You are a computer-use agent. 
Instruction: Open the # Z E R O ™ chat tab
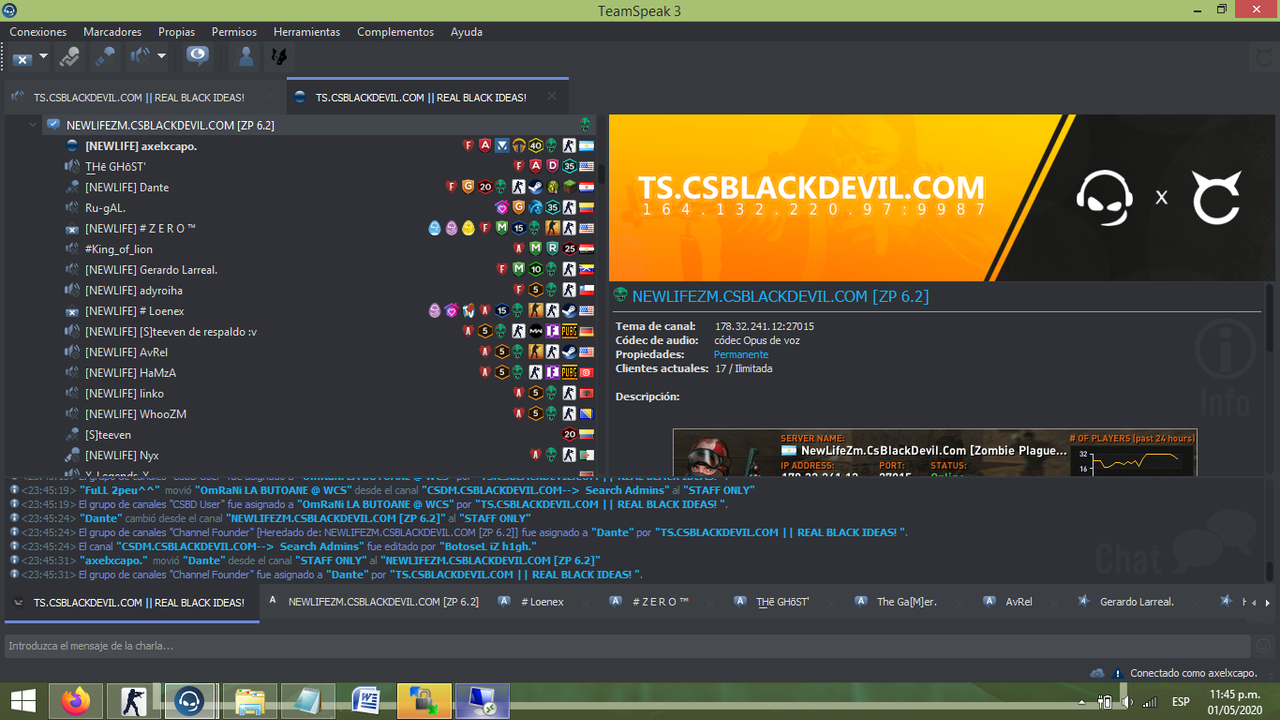pyautogui.click(x=660, y=602)
